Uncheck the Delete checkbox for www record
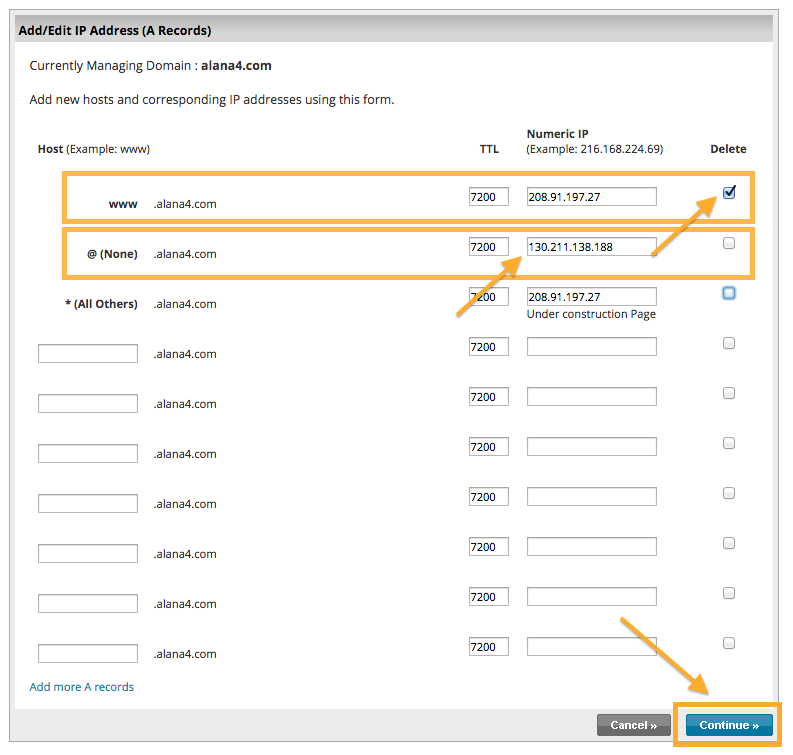Screen dimensions: 793x755 (x=729, y=193)
